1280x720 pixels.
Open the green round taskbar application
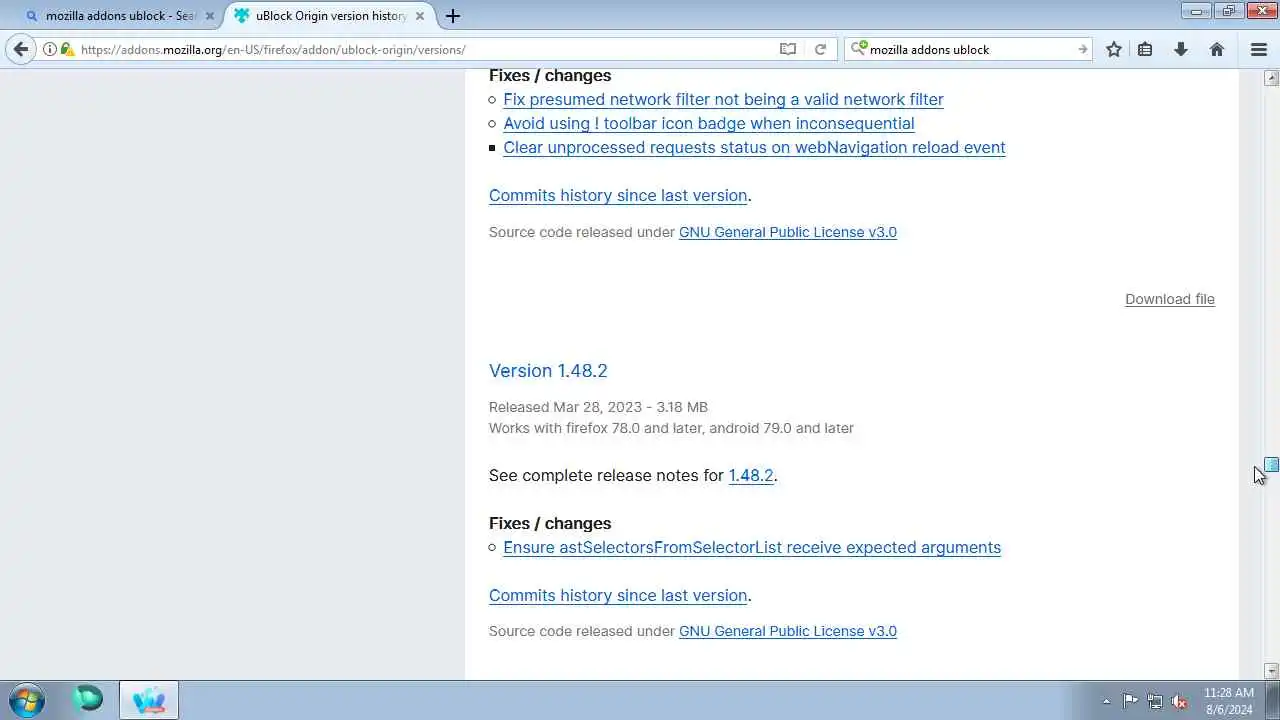point(88,698)
